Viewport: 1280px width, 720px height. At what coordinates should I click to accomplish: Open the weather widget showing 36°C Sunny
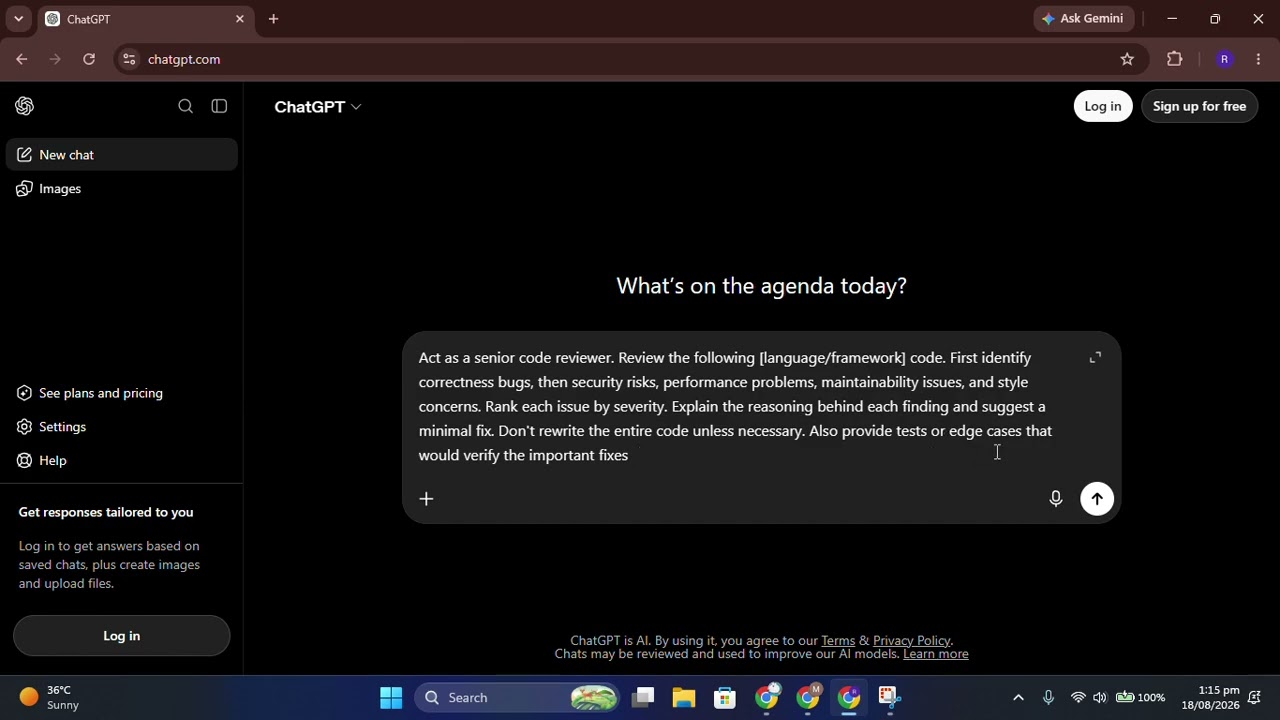click(50, 698)
